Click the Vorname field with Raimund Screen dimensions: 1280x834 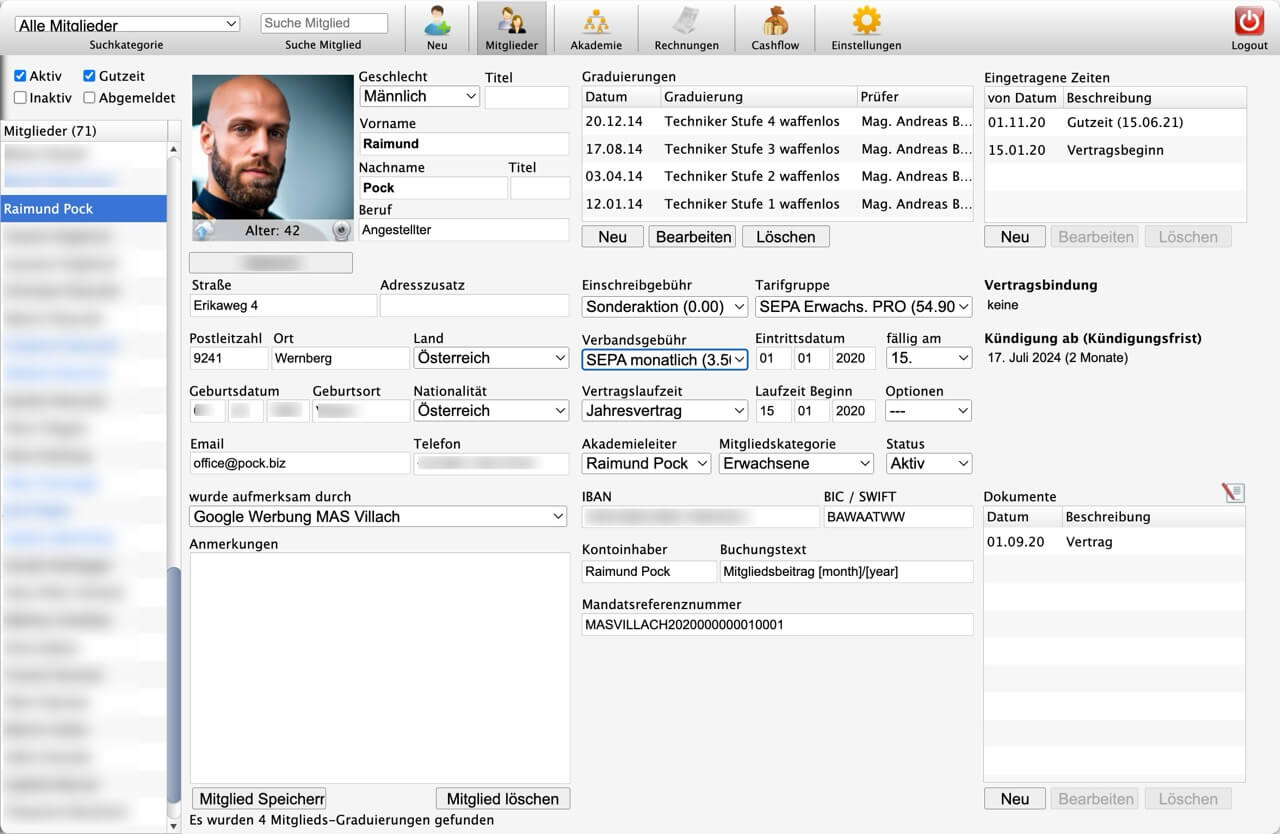point(464,144)
